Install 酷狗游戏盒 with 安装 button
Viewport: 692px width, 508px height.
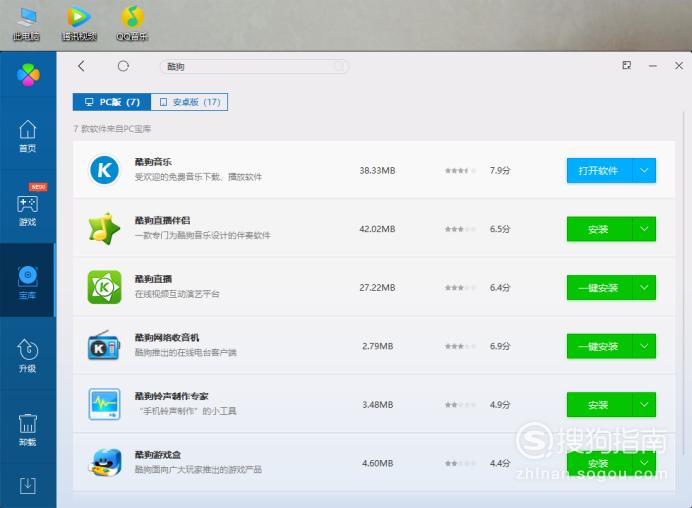599,463
